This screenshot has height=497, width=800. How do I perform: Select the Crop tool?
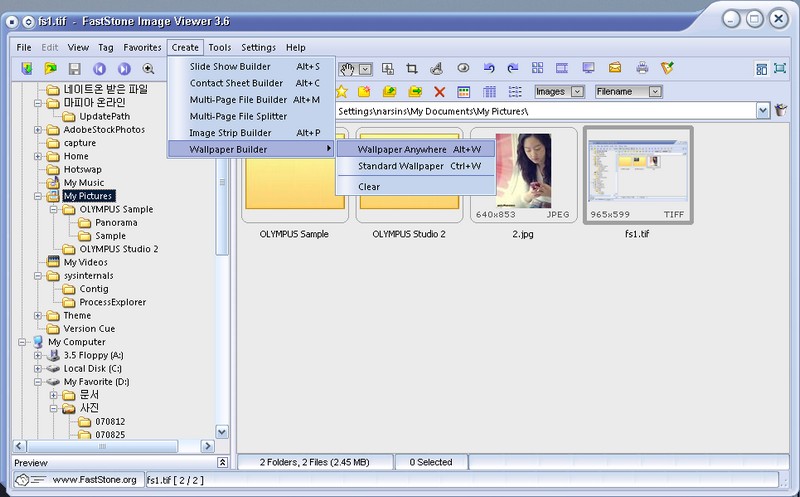coord(412,68)
